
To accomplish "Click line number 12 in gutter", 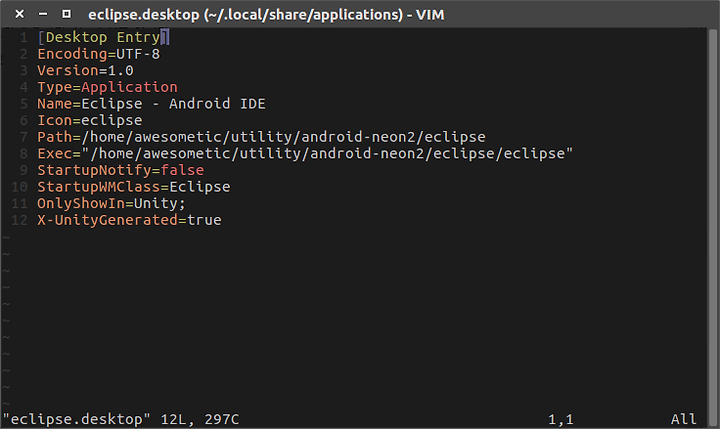I will pos(20,220).
